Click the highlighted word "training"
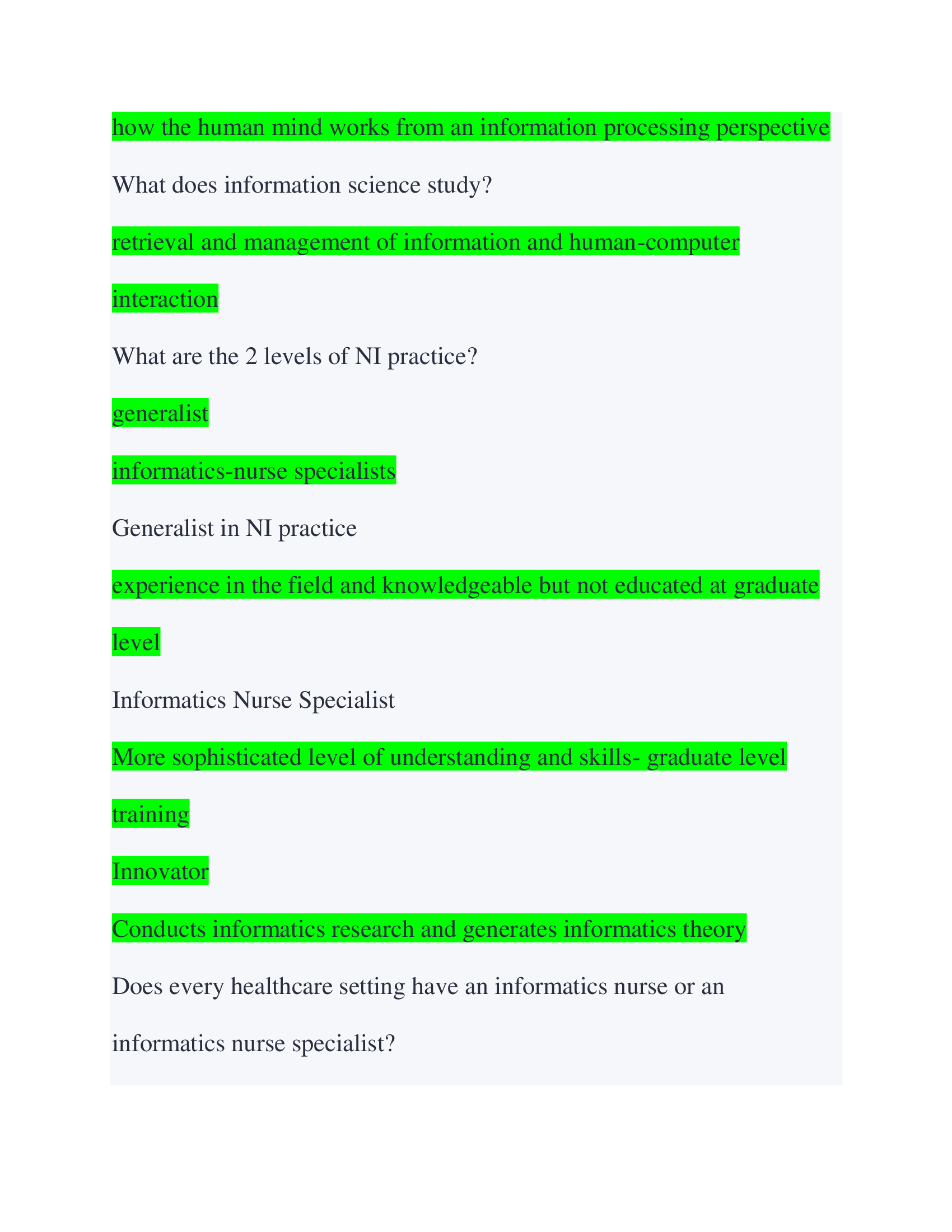 pos(151,815)
